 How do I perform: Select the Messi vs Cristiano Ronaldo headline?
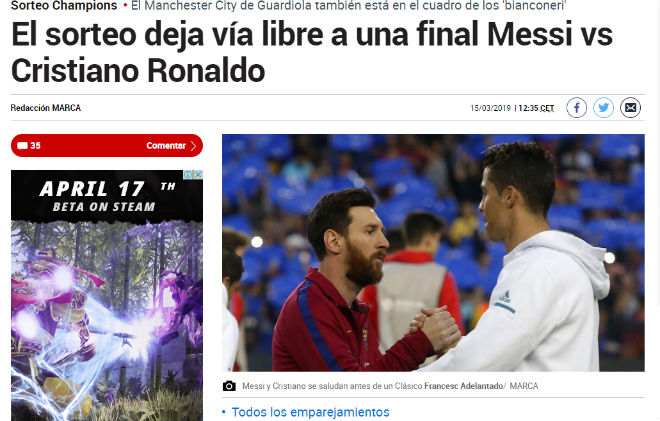311,52
